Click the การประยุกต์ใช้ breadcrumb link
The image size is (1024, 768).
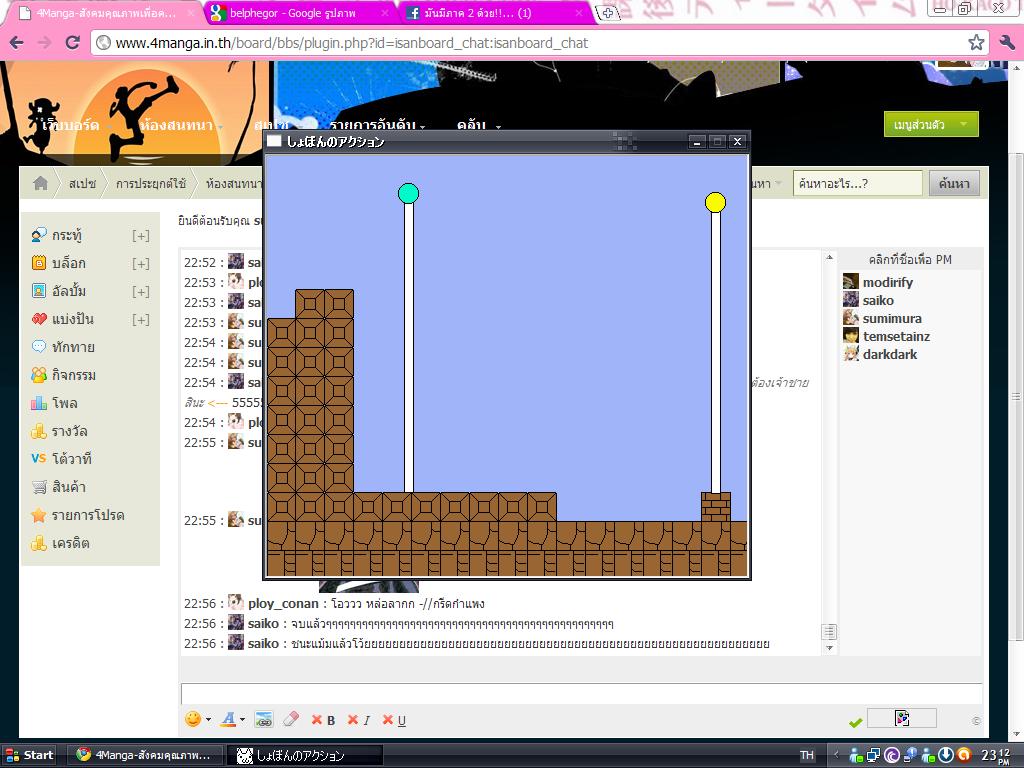(x=151, y=184)
